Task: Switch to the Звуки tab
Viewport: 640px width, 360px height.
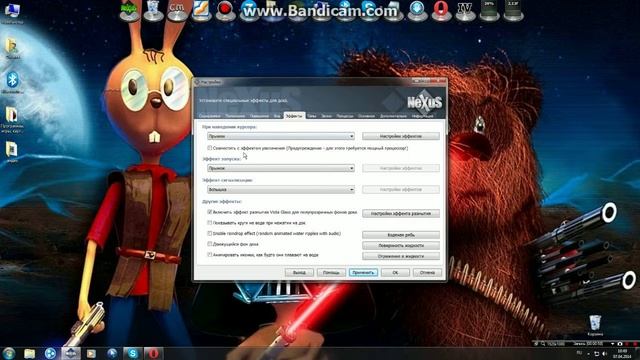Action: tap(326, 116)
